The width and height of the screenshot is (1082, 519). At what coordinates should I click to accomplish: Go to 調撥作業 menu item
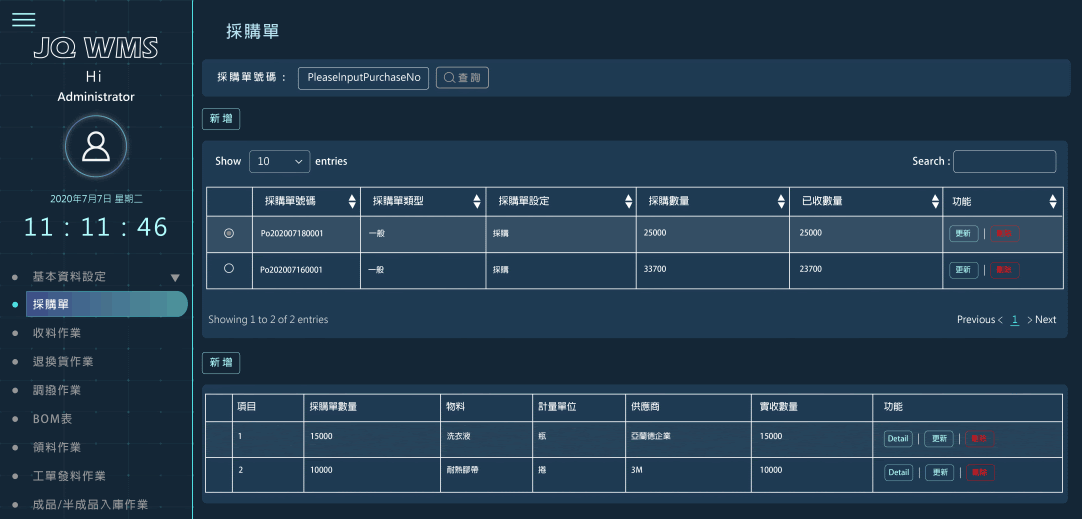[57, 391]
